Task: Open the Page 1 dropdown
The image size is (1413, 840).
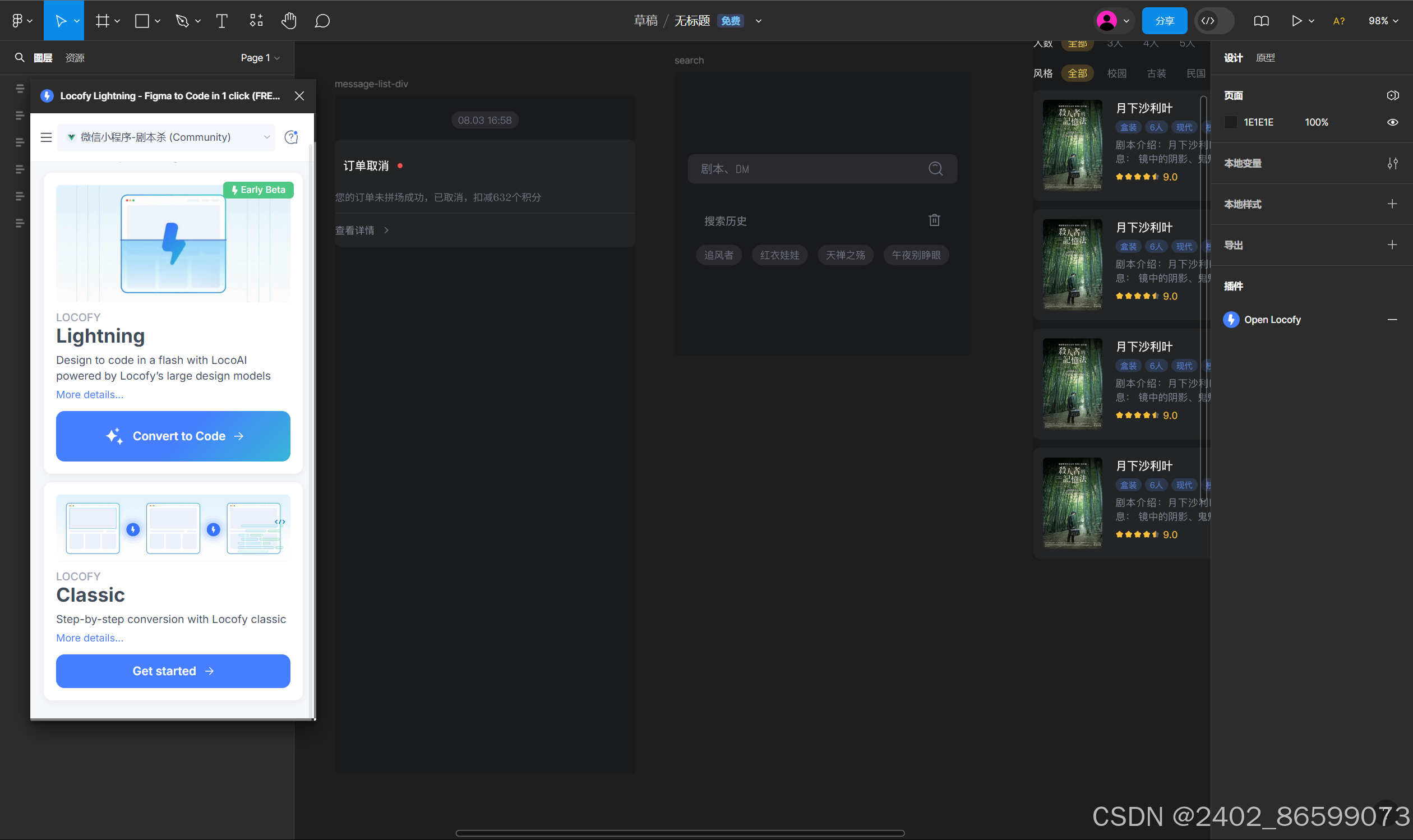Action: click(260, 58)
